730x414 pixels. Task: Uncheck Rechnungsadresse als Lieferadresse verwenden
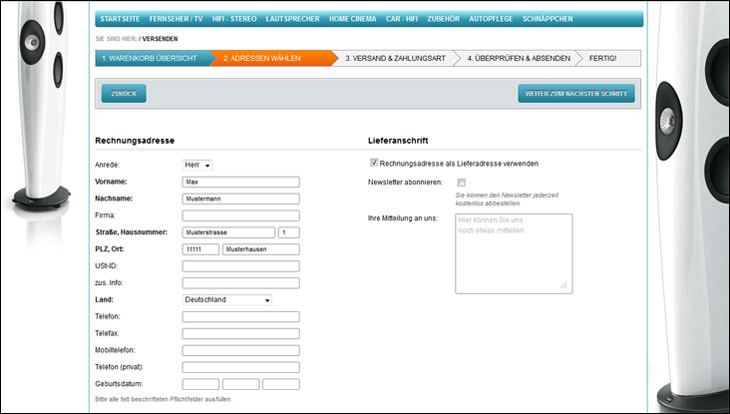[x=374, y=163]
